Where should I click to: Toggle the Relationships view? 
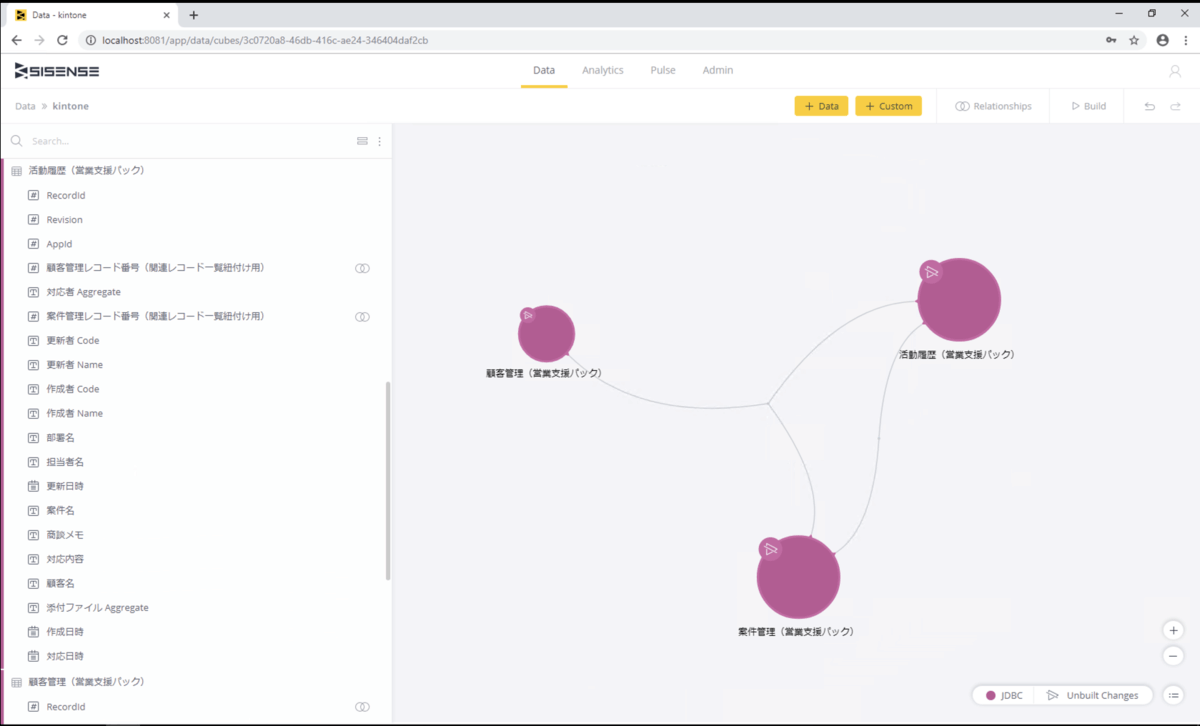pos(993,106)
